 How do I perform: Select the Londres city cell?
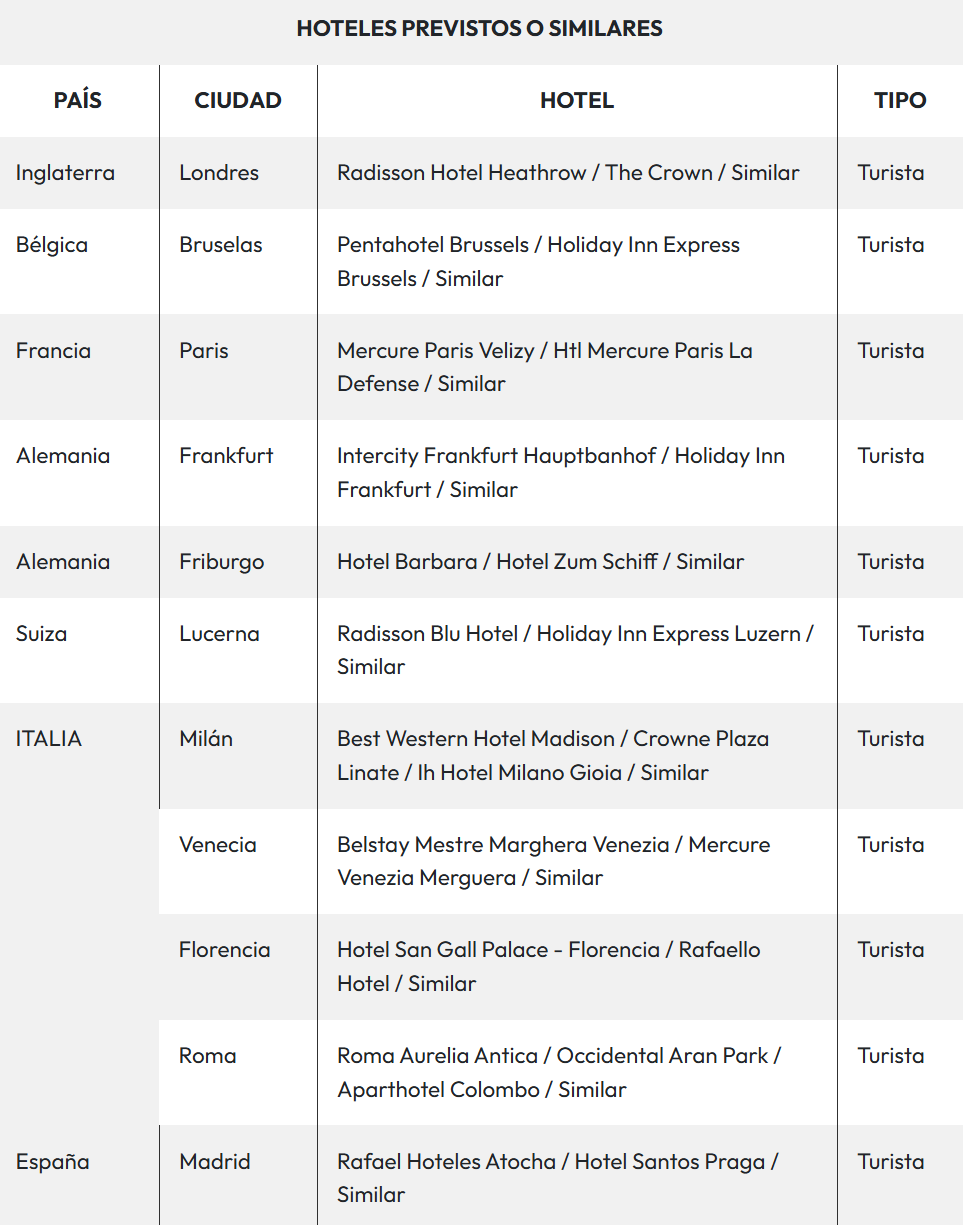coord(219,173)
